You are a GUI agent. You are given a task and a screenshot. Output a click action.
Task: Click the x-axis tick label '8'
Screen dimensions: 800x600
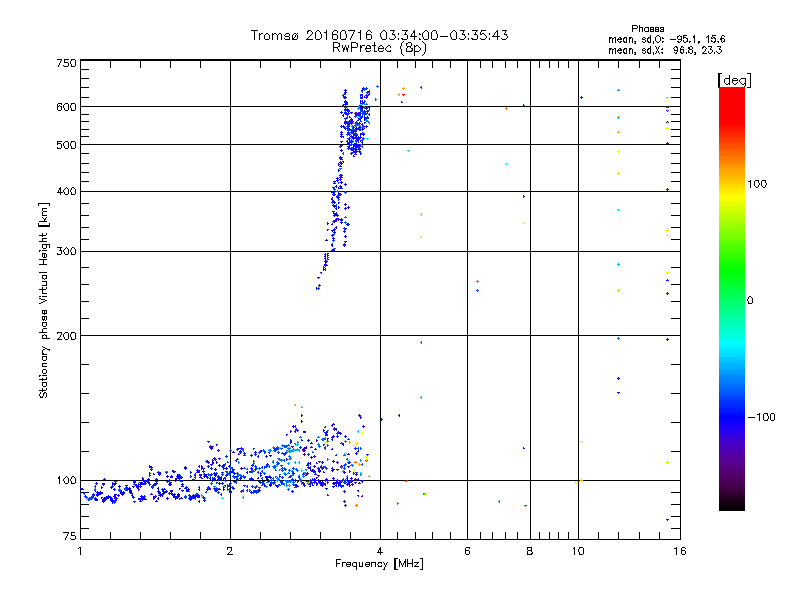pos(530,551)
